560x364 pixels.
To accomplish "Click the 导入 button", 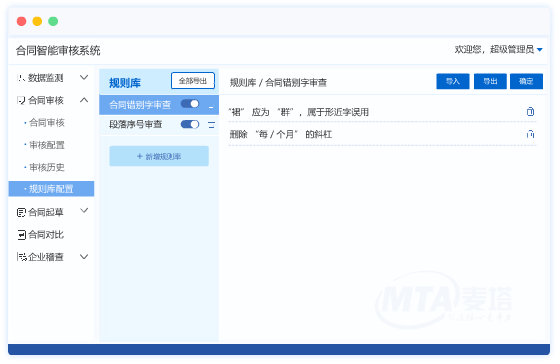I will [453, 81].
